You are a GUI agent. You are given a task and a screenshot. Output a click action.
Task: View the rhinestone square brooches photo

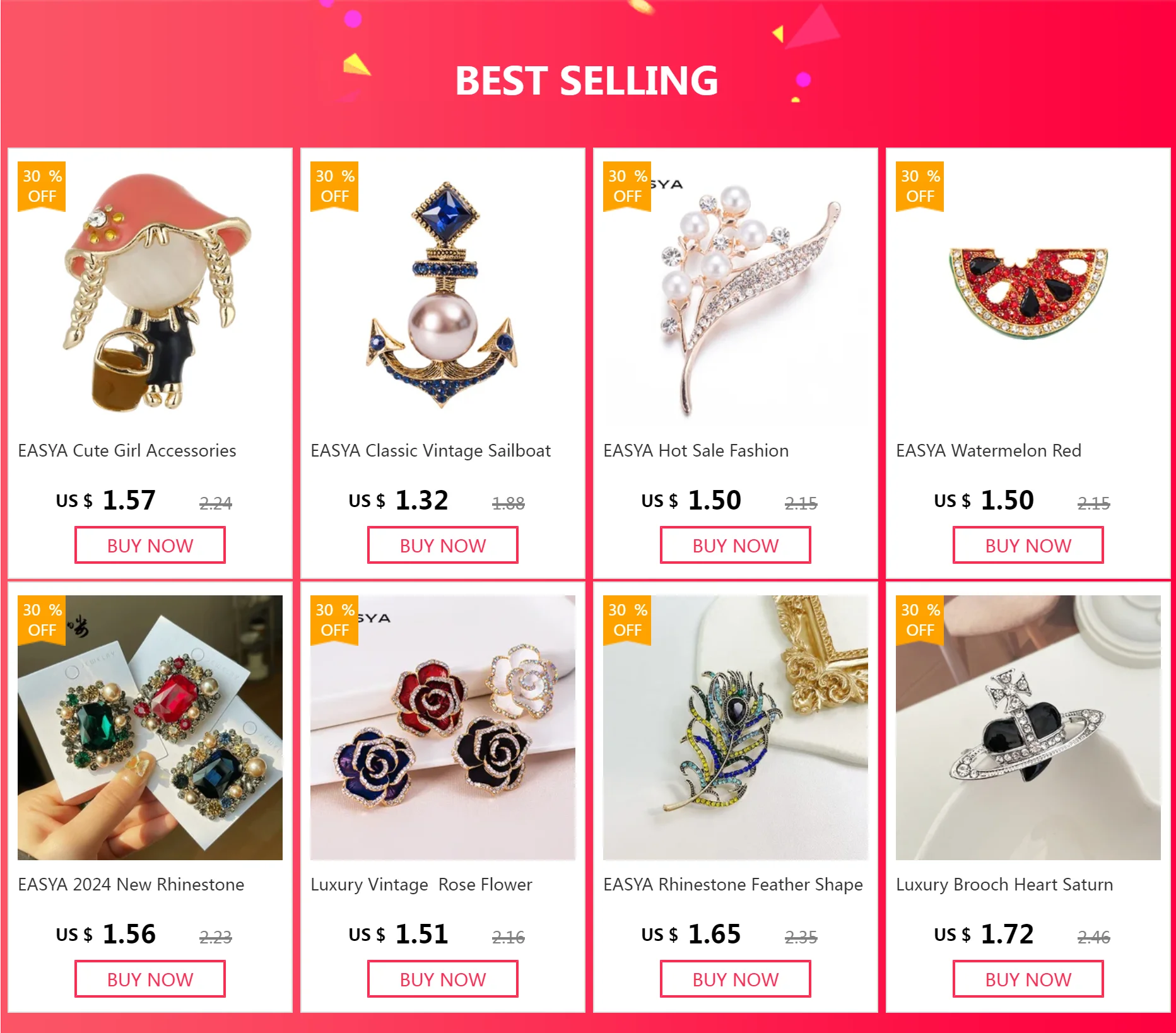(150, 728)
